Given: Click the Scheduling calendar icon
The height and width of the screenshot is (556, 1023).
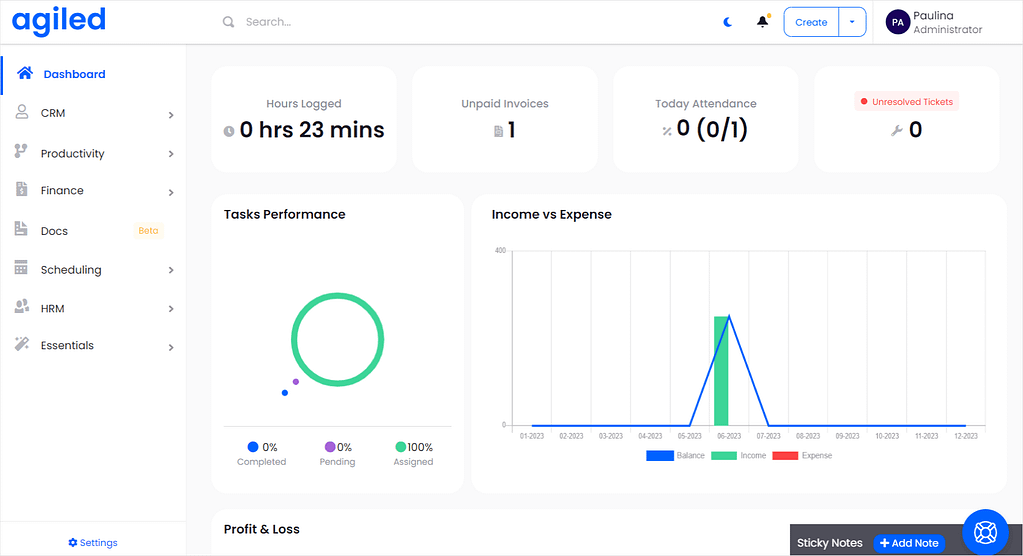Looking at the screenshot, I should (x=21, y=268).
